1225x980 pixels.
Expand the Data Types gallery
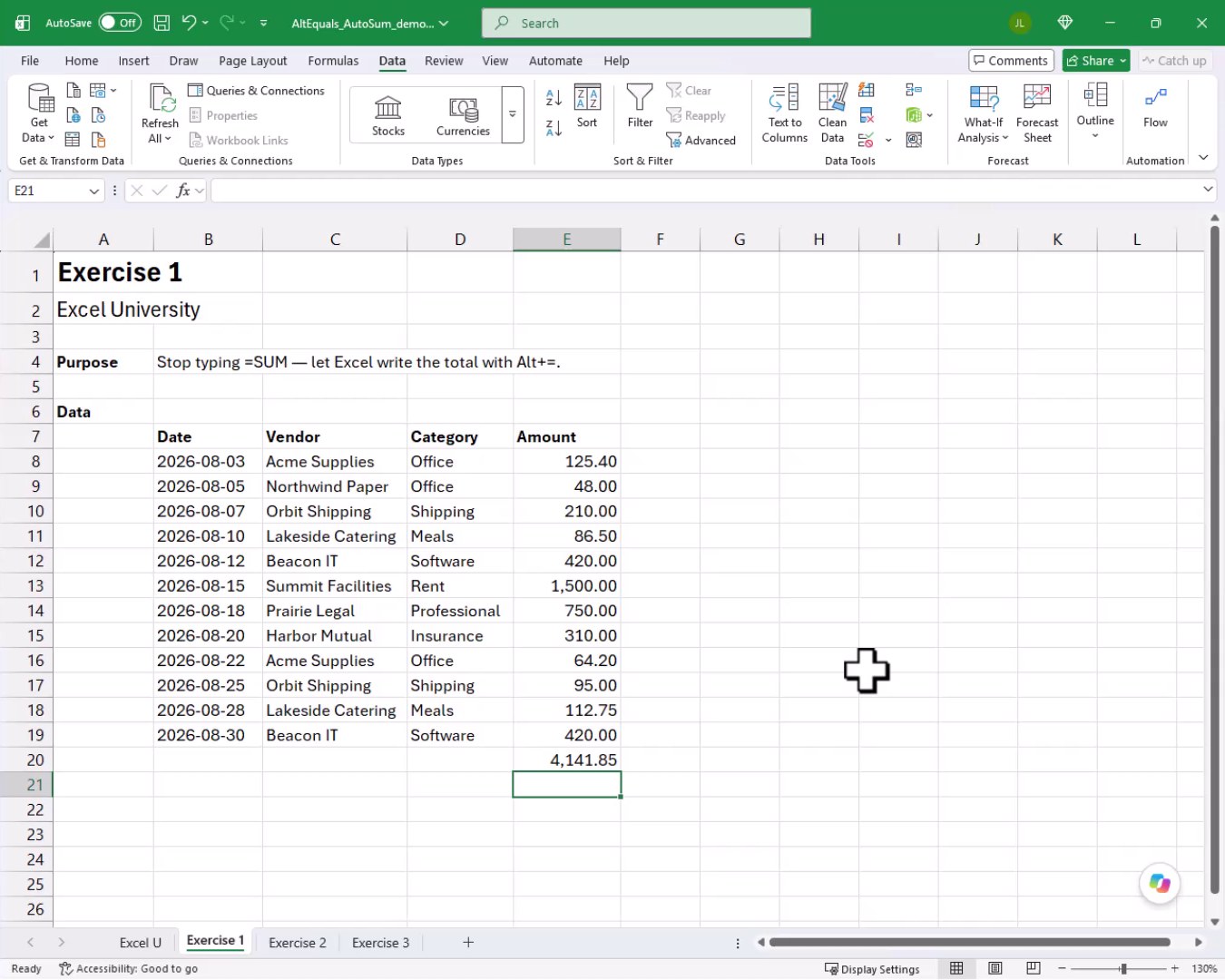pos(513,115)
